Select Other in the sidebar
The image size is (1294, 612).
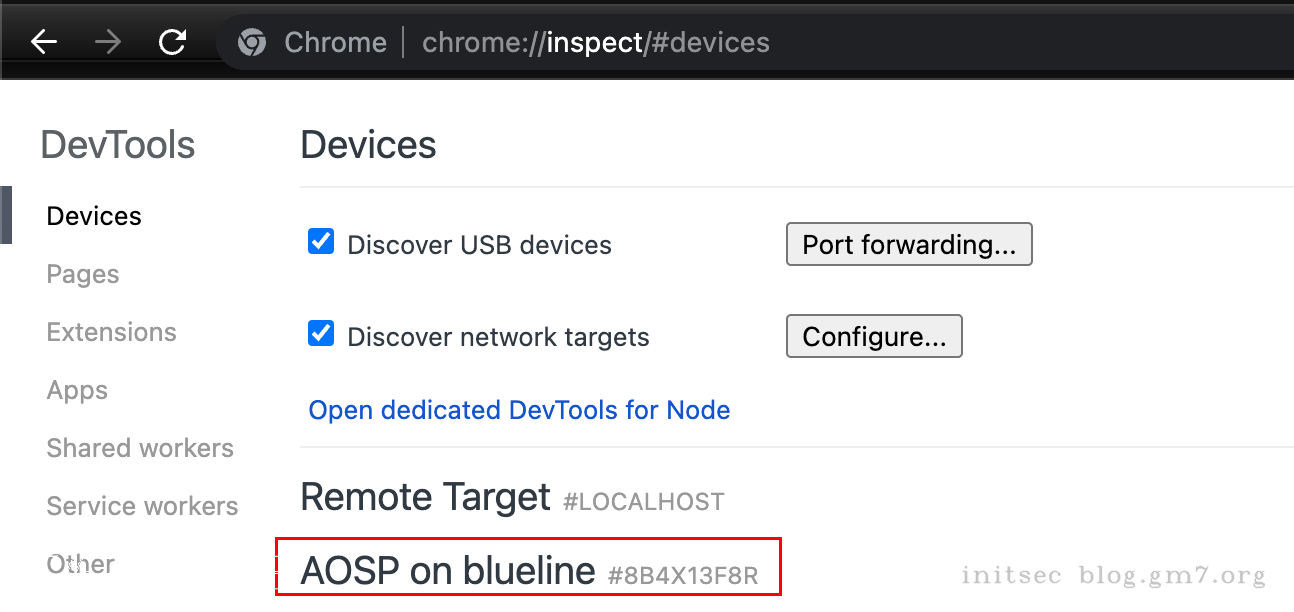tap(80, 564)
